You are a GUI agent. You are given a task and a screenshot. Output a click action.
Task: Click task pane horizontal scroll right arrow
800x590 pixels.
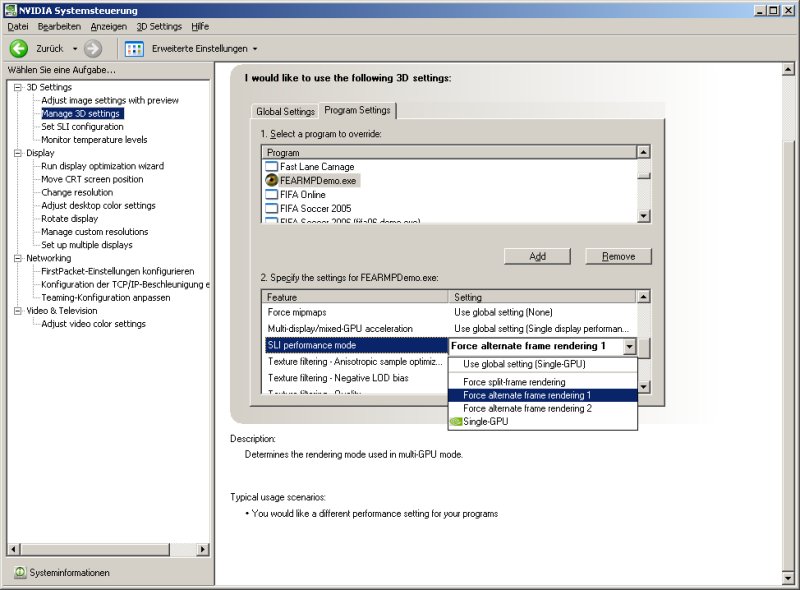203,549
